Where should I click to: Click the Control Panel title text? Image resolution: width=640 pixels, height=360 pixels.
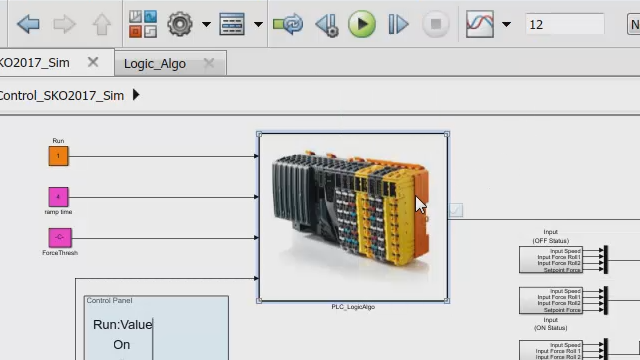(109, 300)
